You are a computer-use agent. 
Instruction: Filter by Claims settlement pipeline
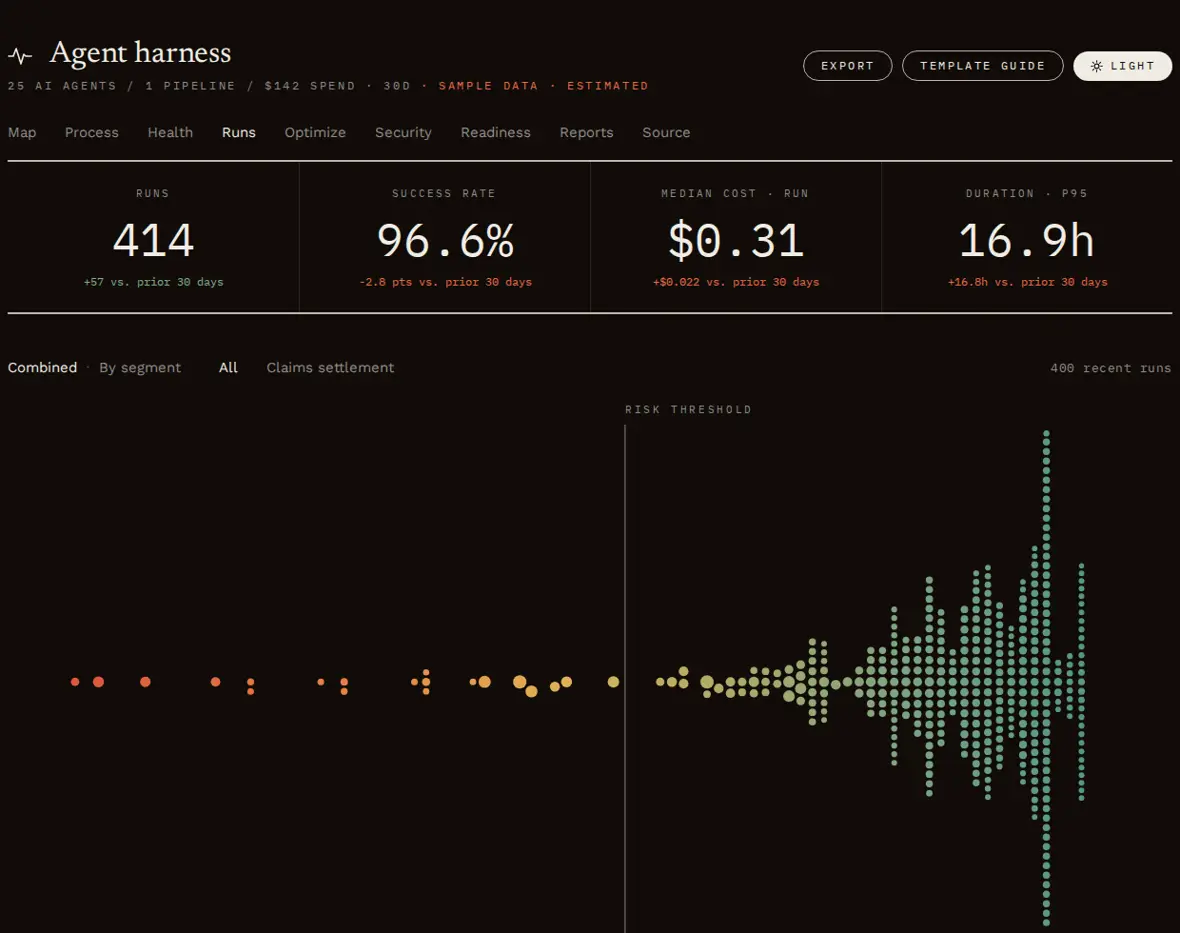(330, 367)
